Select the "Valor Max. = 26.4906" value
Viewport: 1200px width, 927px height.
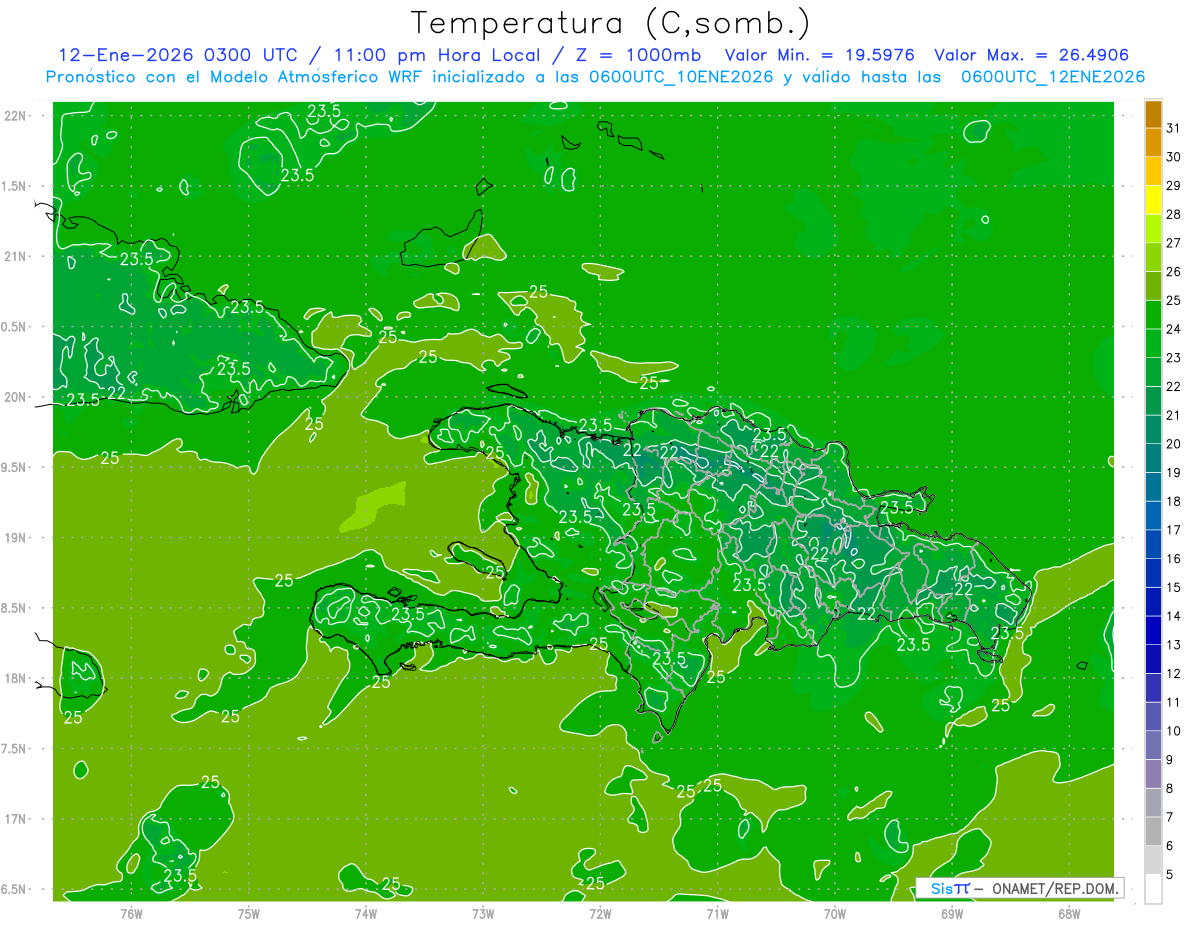[1033, 55]
